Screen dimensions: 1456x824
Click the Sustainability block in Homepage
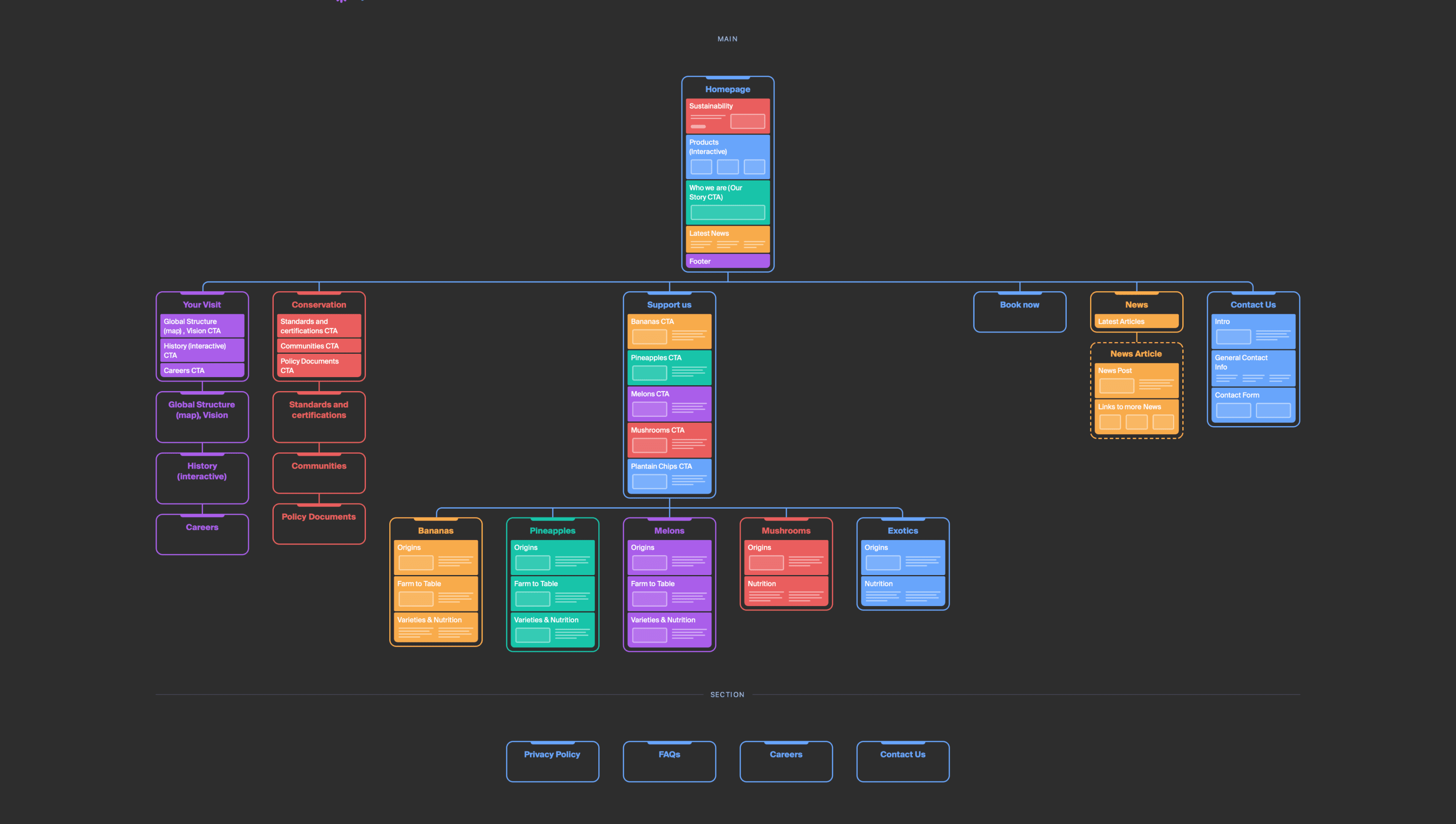[x=727, y=115]
